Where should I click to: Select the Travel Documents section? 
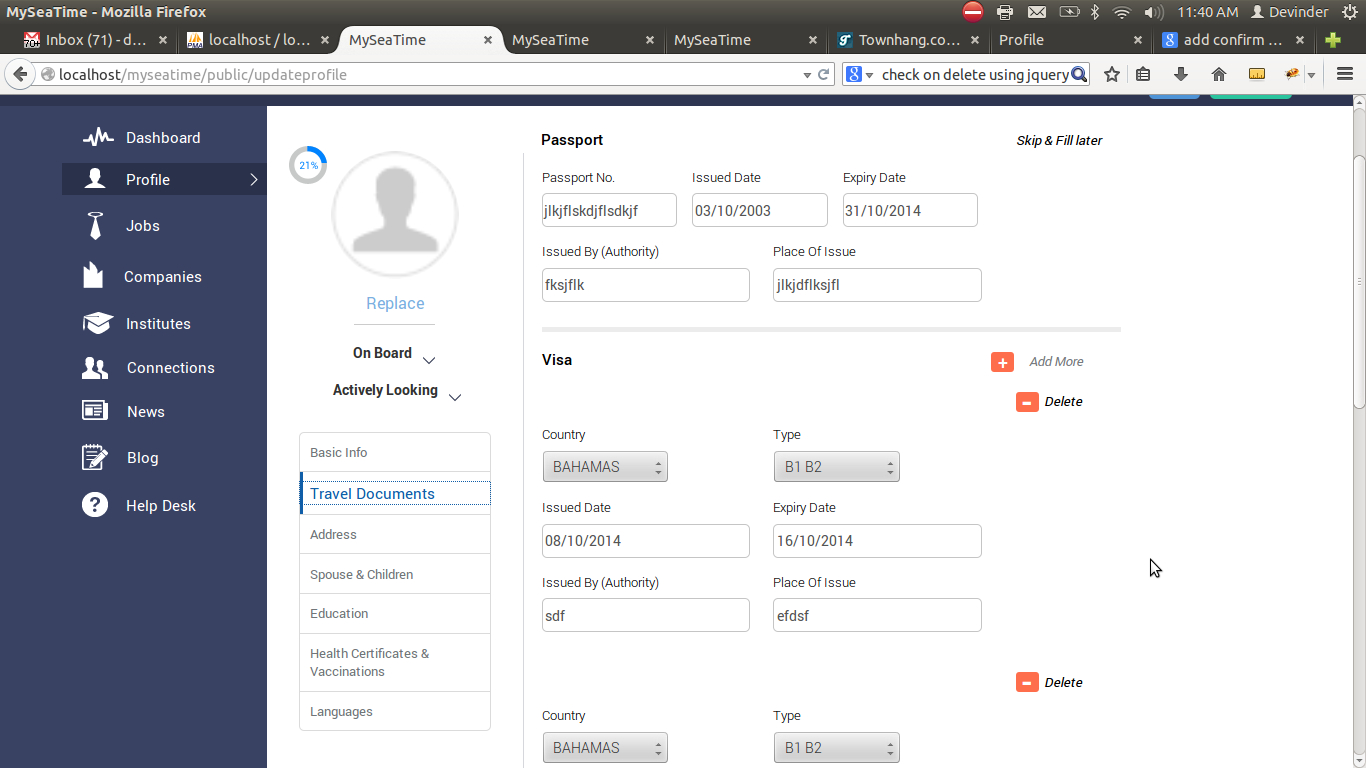395,494
